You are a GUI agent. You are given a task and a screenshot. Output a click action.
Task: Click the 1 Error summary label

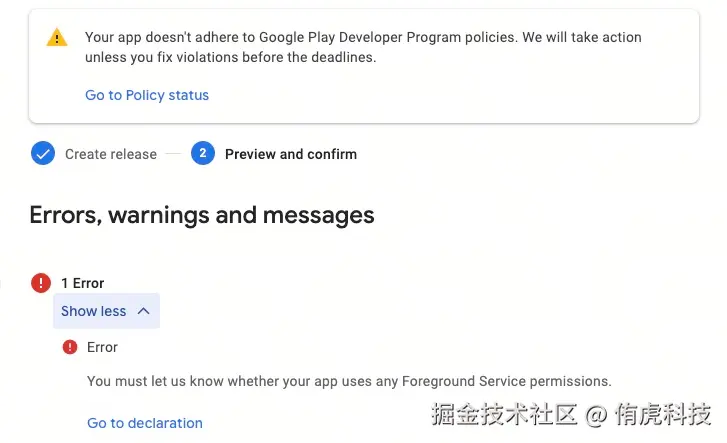point(83,283)
